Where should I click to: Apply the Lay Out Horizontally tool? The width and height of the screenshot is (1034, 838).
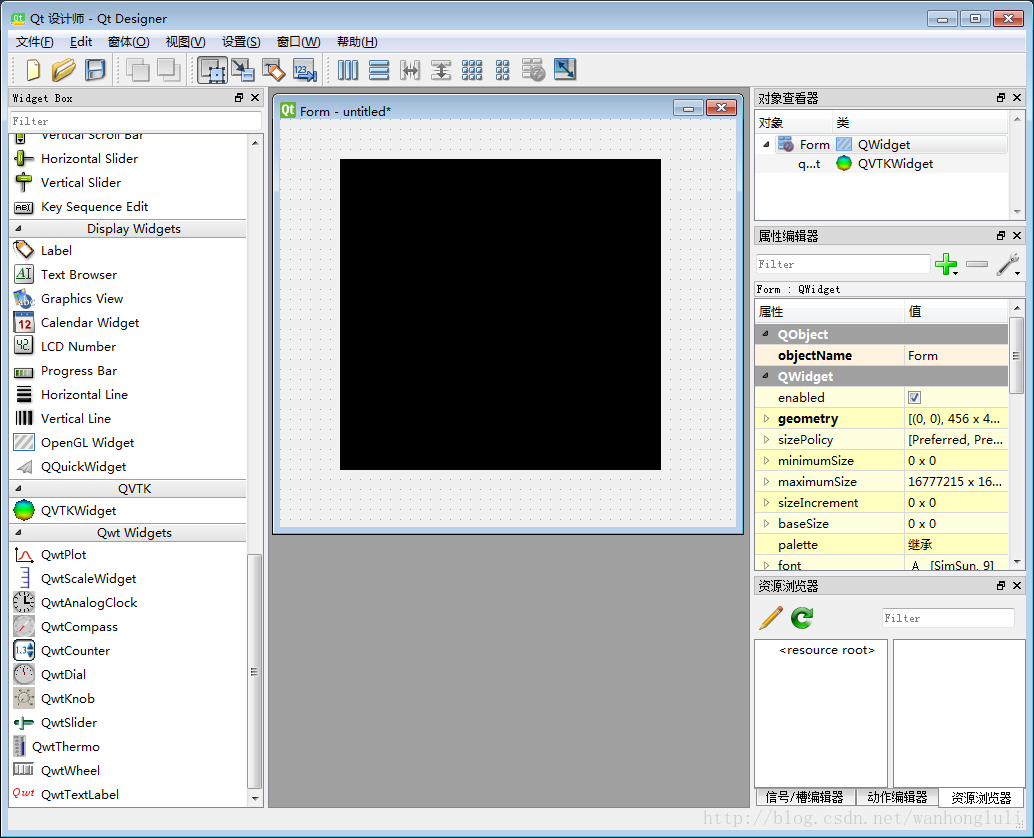(x=348, y=70)
